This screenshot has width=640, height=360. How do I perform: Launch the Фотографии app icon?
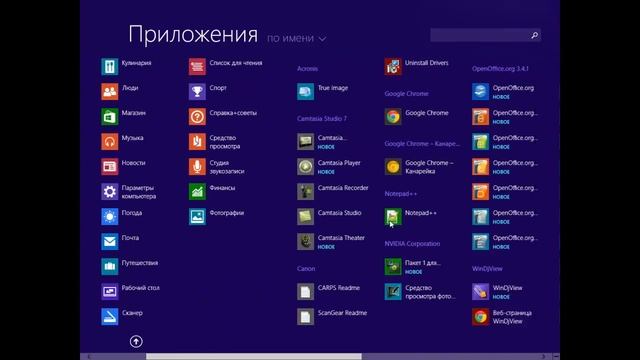coord(197,217)
